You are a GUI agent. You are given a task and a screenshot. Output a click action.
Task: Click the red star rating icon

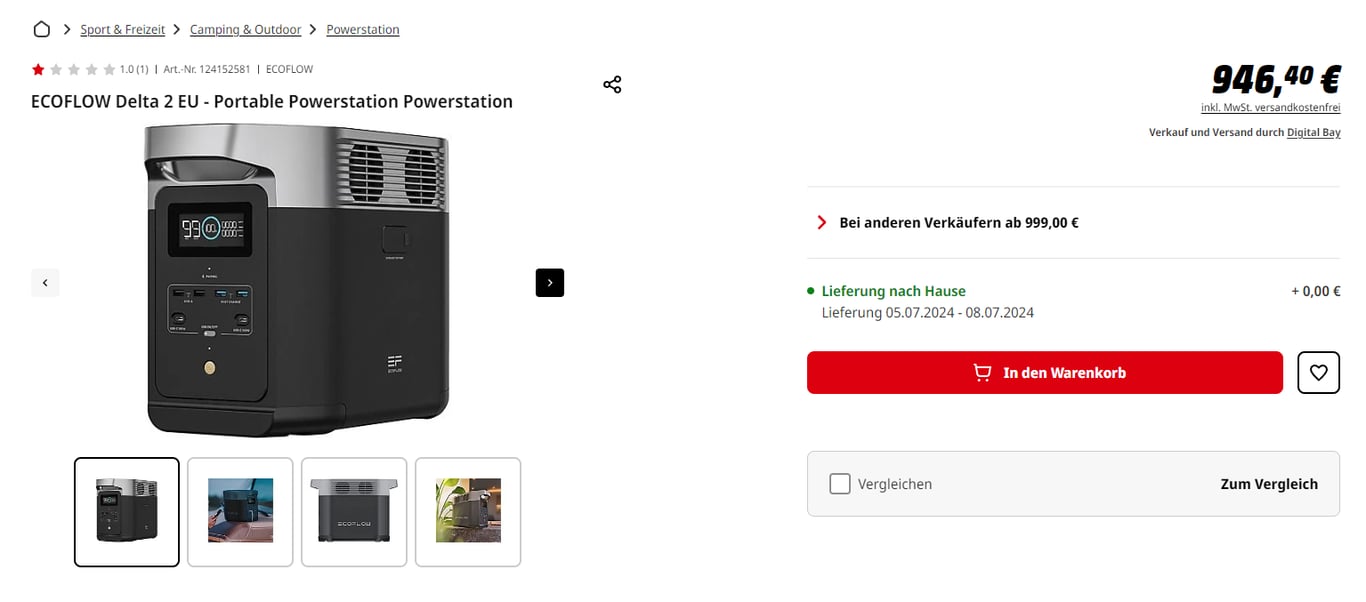pyautogui.click(x=38, y=70)
